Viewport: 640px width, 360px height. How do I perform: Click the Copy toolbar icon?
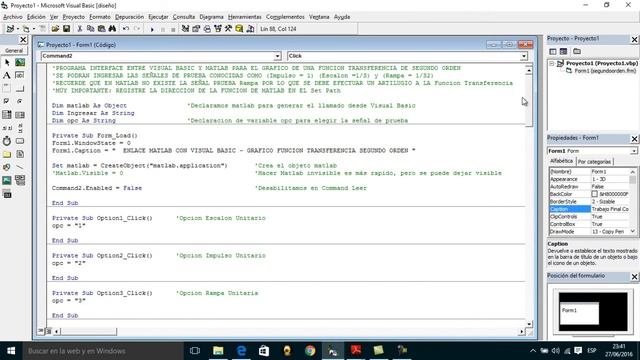91,29
